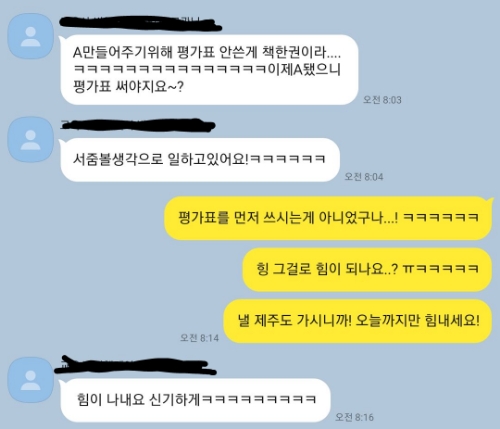This screenshot has height=429, width=500.
Task: Click the 오전 8:16 timestamp
Action: [354, 417]
